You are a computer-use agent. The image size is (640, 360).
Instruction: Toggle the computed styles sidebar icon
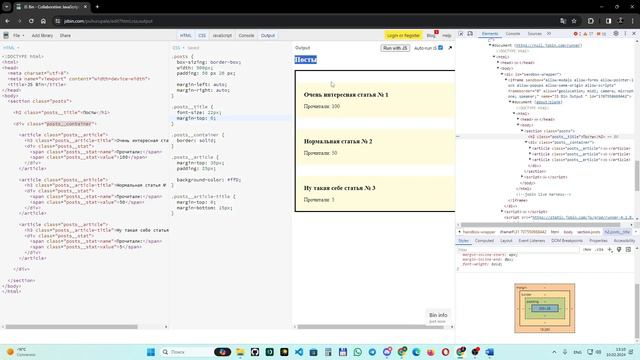tap(628, 249)
